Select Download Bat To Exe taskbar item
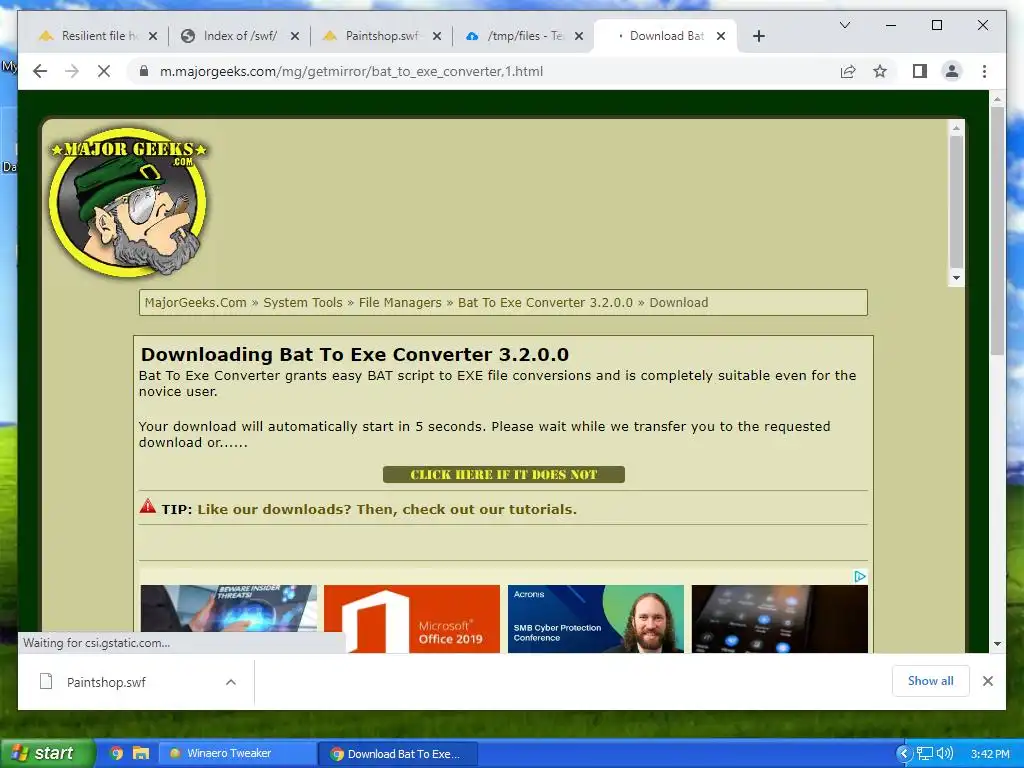1024x768 pixels. tap(398, 754)
